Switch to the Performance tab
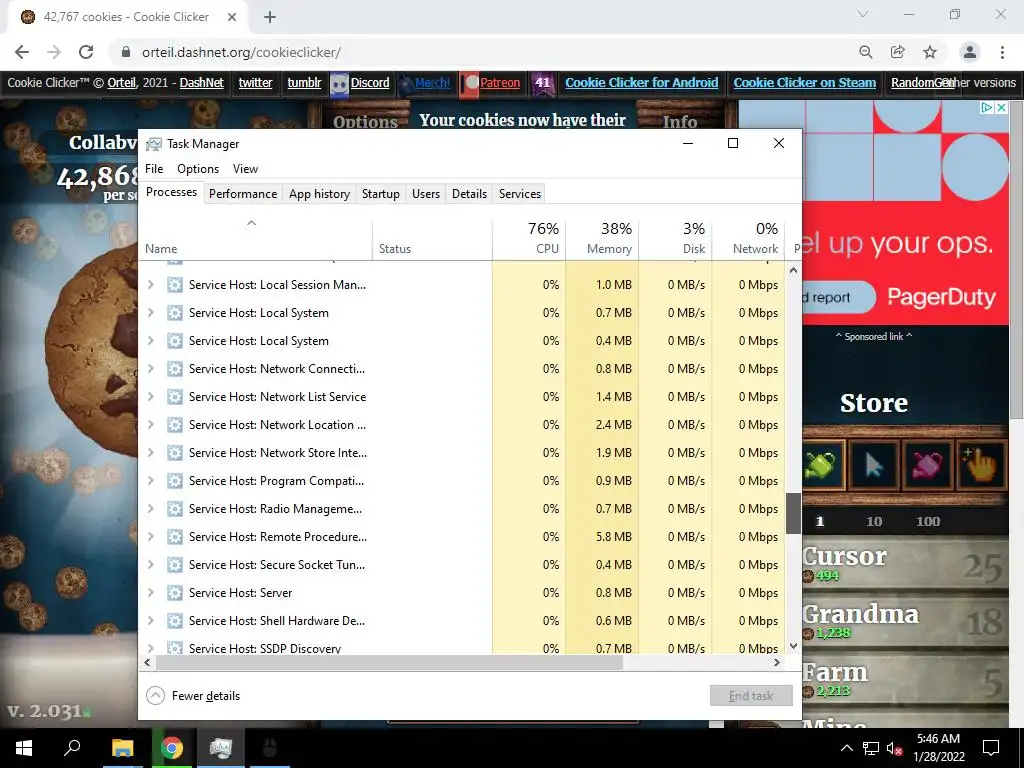Viewport: 1024px width, 768px height. [x=243, y=194]
